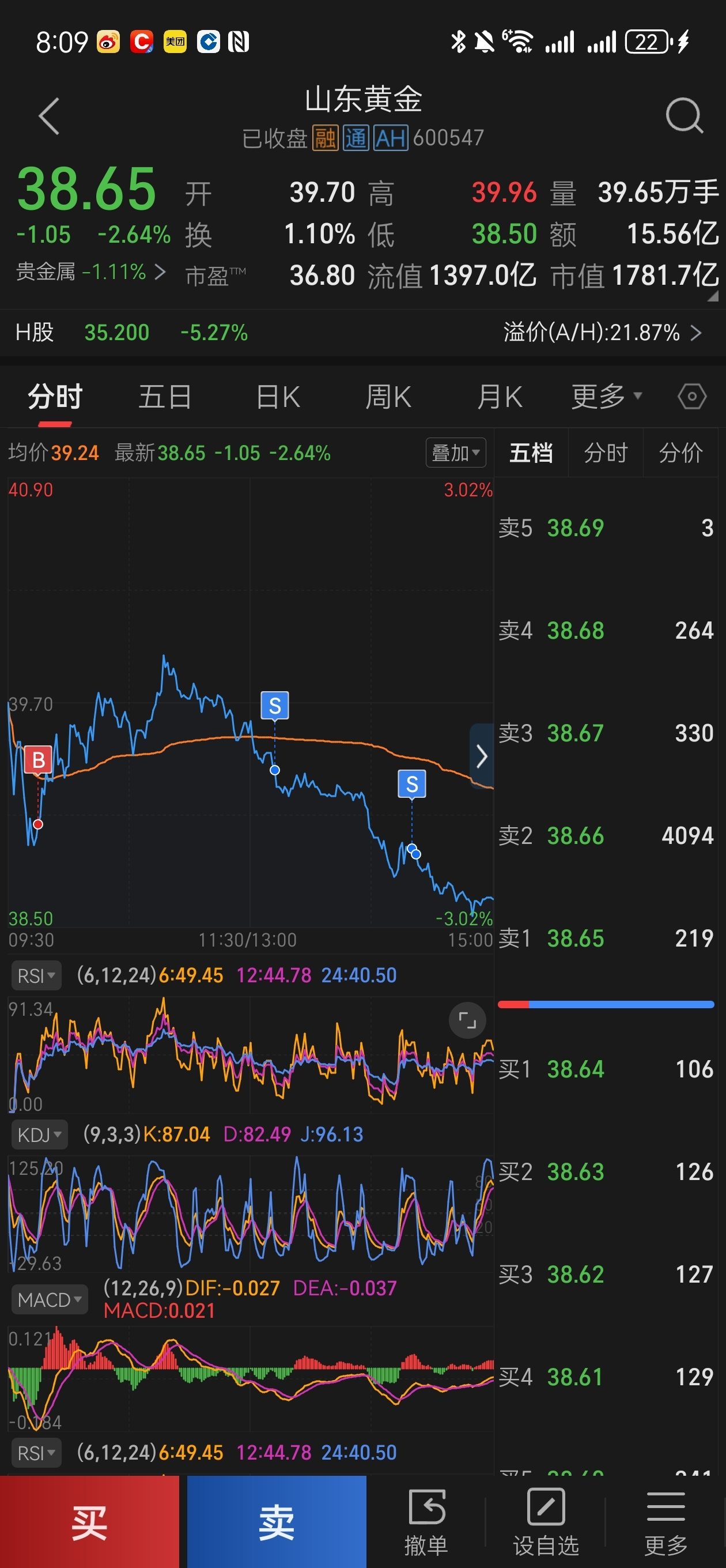
Task: Tap 买3 38.62 bid row
Action: pyautogui.click(x=606, y=1275)
